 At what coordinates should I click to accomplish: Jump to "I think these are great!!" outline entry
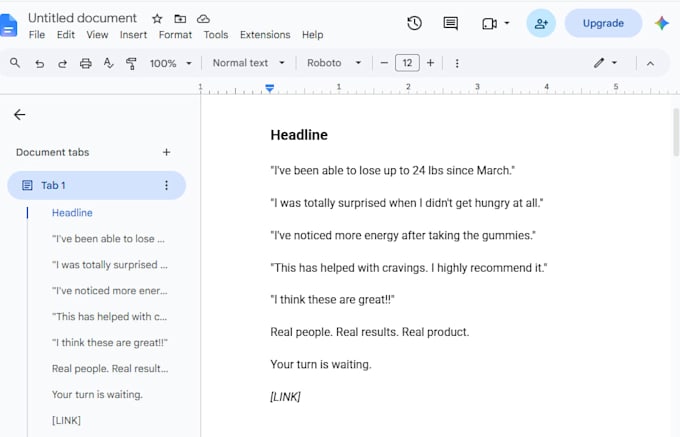coord(110,343)
